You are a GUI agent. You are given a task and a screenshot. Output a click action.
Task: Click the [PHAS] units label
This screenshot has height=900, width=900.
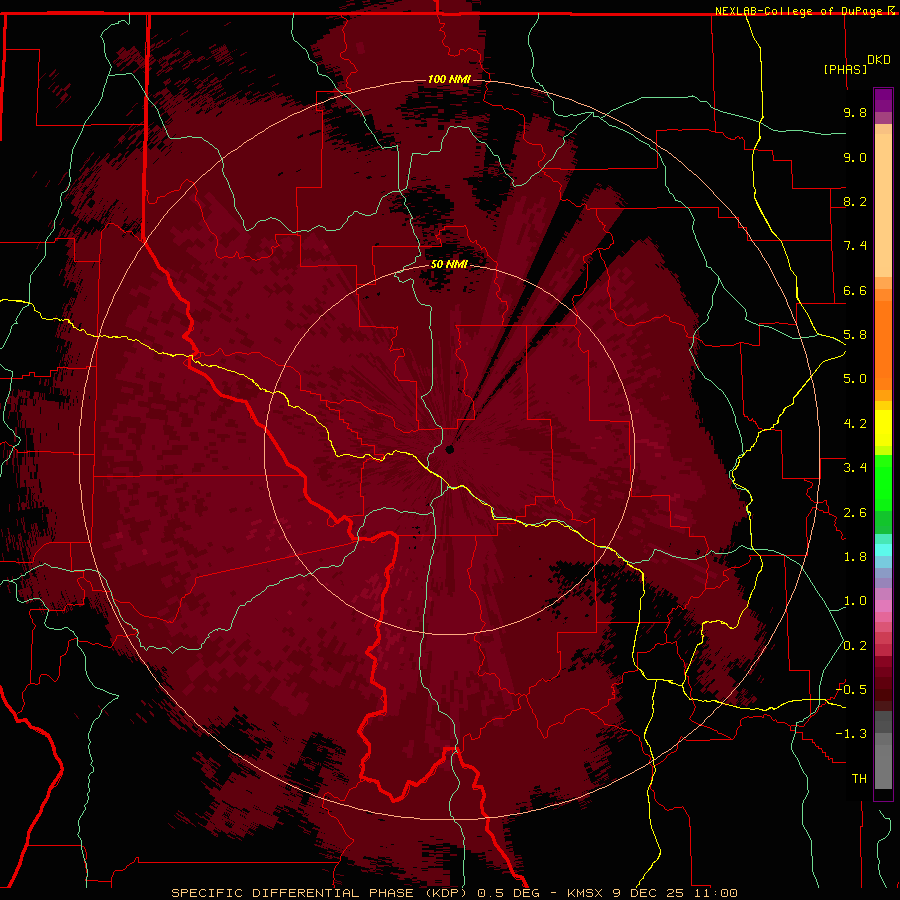click(x=845, y=69)
